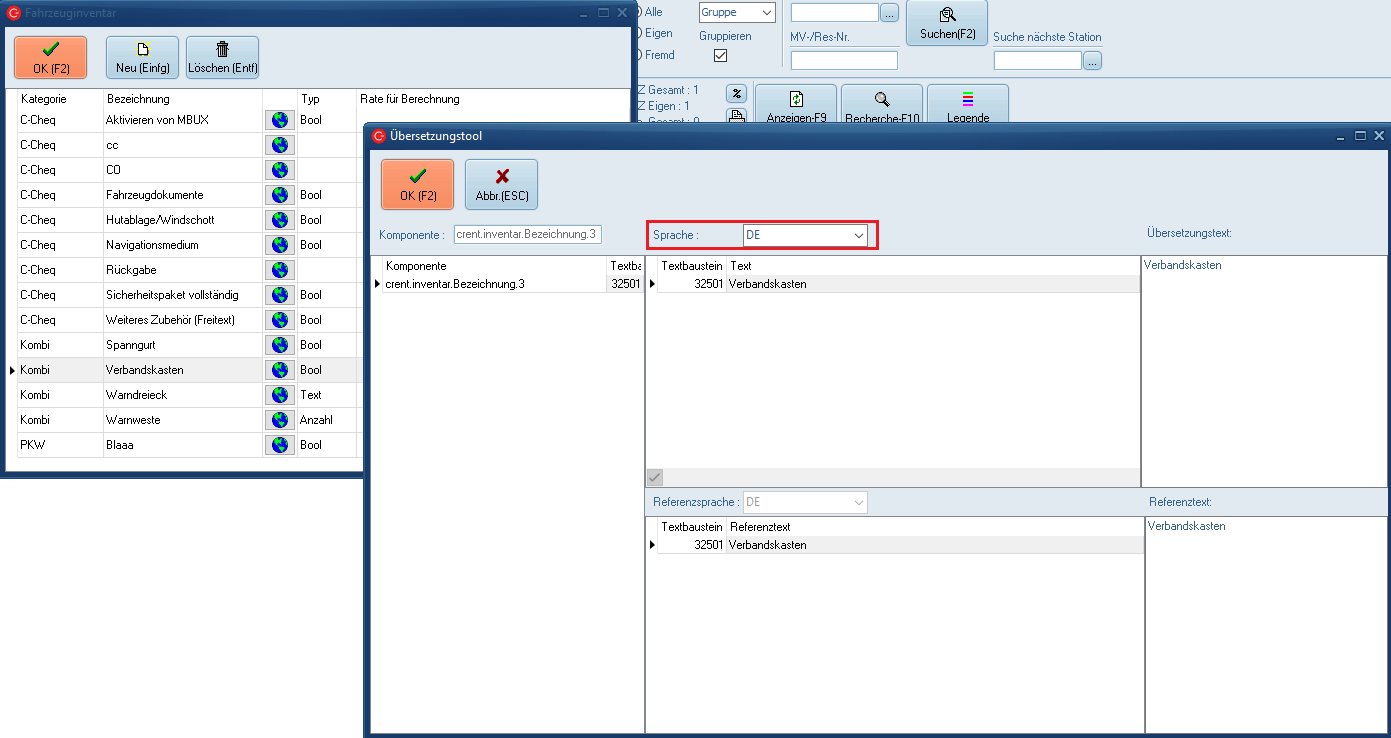The image size is (1391, 738).
Task: Select Referenztext cell Verbandskasten in the lower grid
Action: (x=935, y=545)
